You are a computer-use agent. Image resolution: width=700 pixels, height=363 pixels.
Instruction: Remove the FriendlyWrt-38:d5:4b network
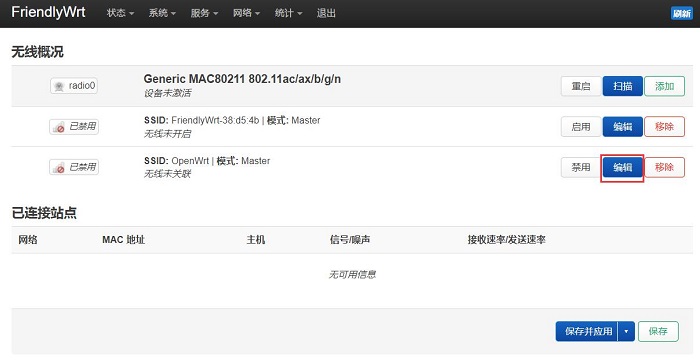click(664, 127)
